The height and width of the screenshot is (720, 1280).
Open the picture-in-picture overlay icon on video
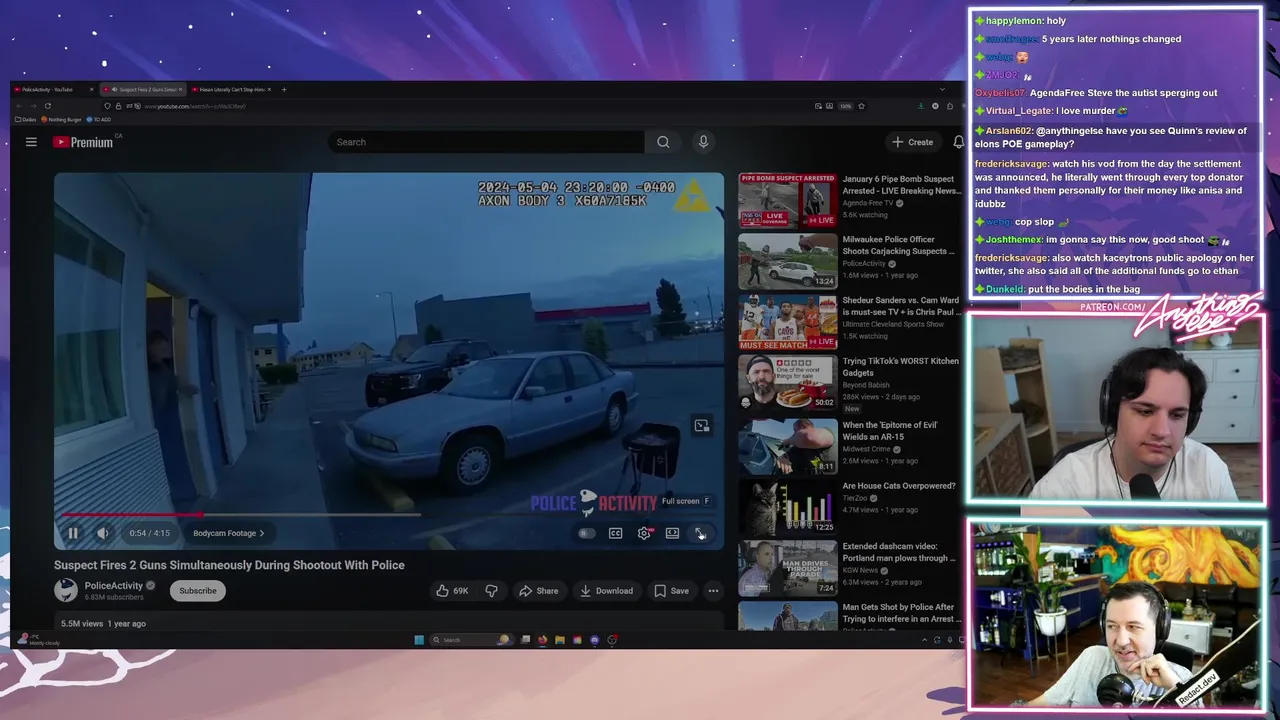pos(702,426)
